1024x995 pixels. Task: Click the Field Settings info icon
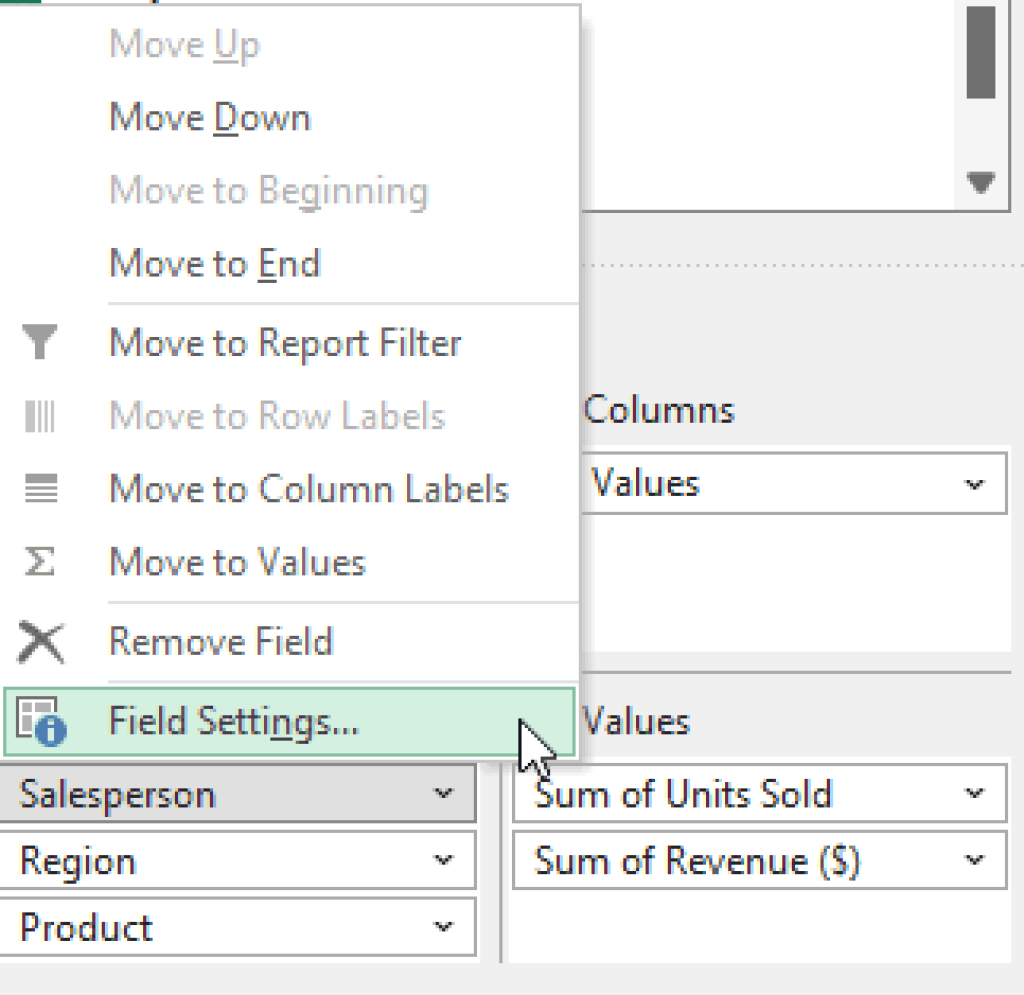point(41,721)
